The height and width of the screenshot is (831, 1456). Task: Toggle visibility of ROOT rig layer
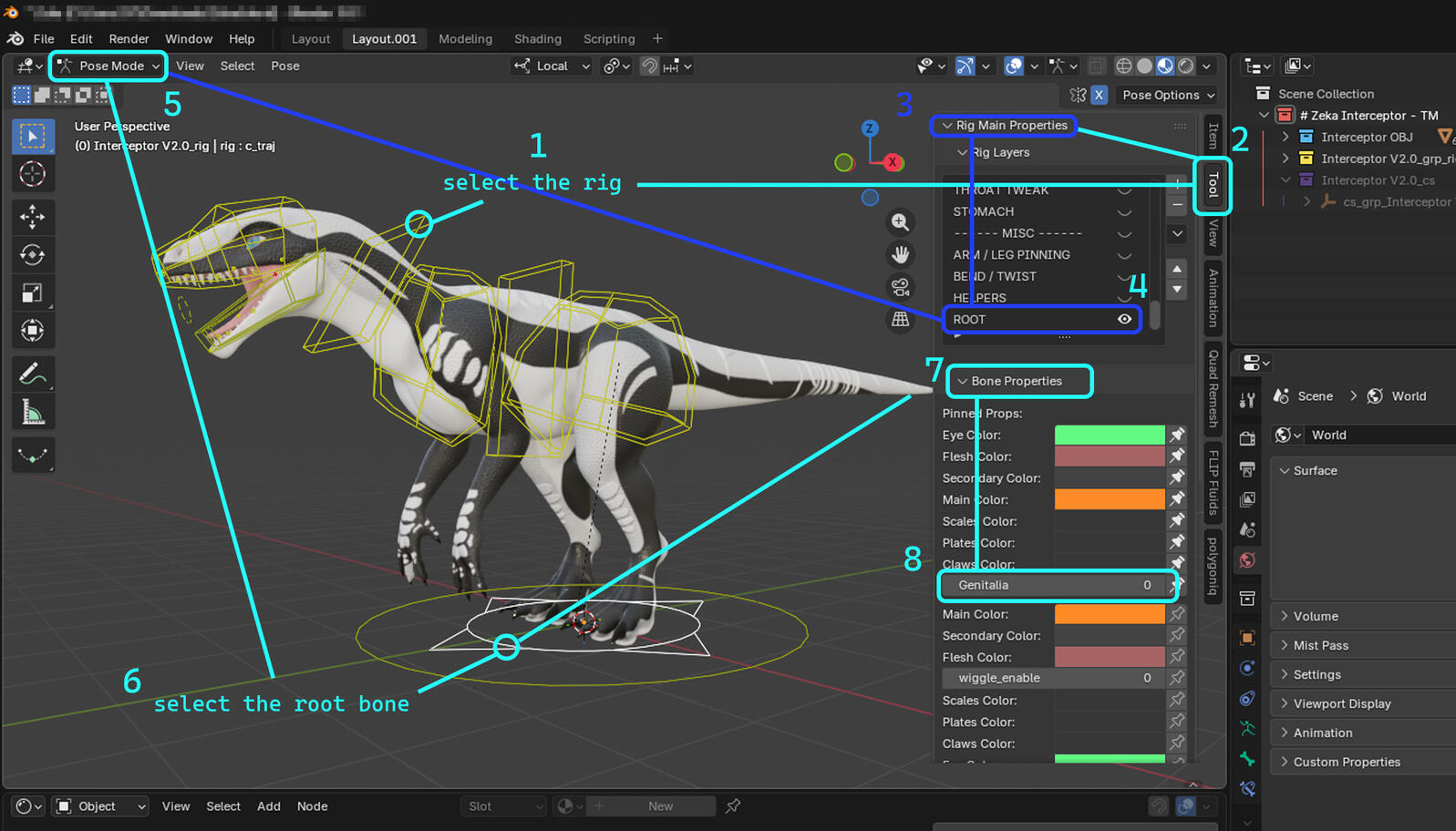pos(1124,320)
